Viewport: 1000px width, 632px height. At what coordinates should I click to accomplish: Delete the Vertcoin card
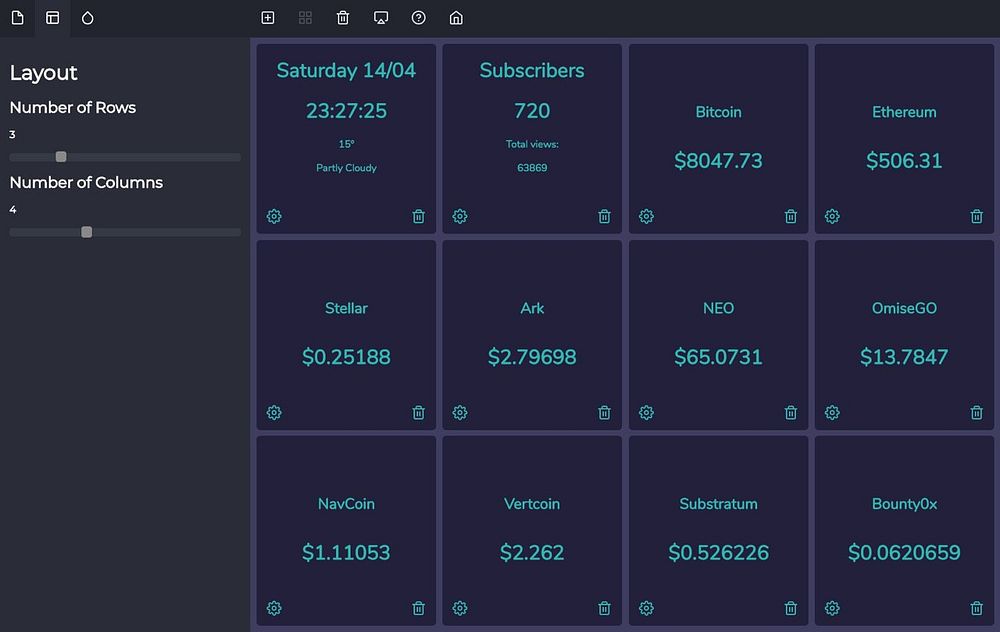(605, 608)
